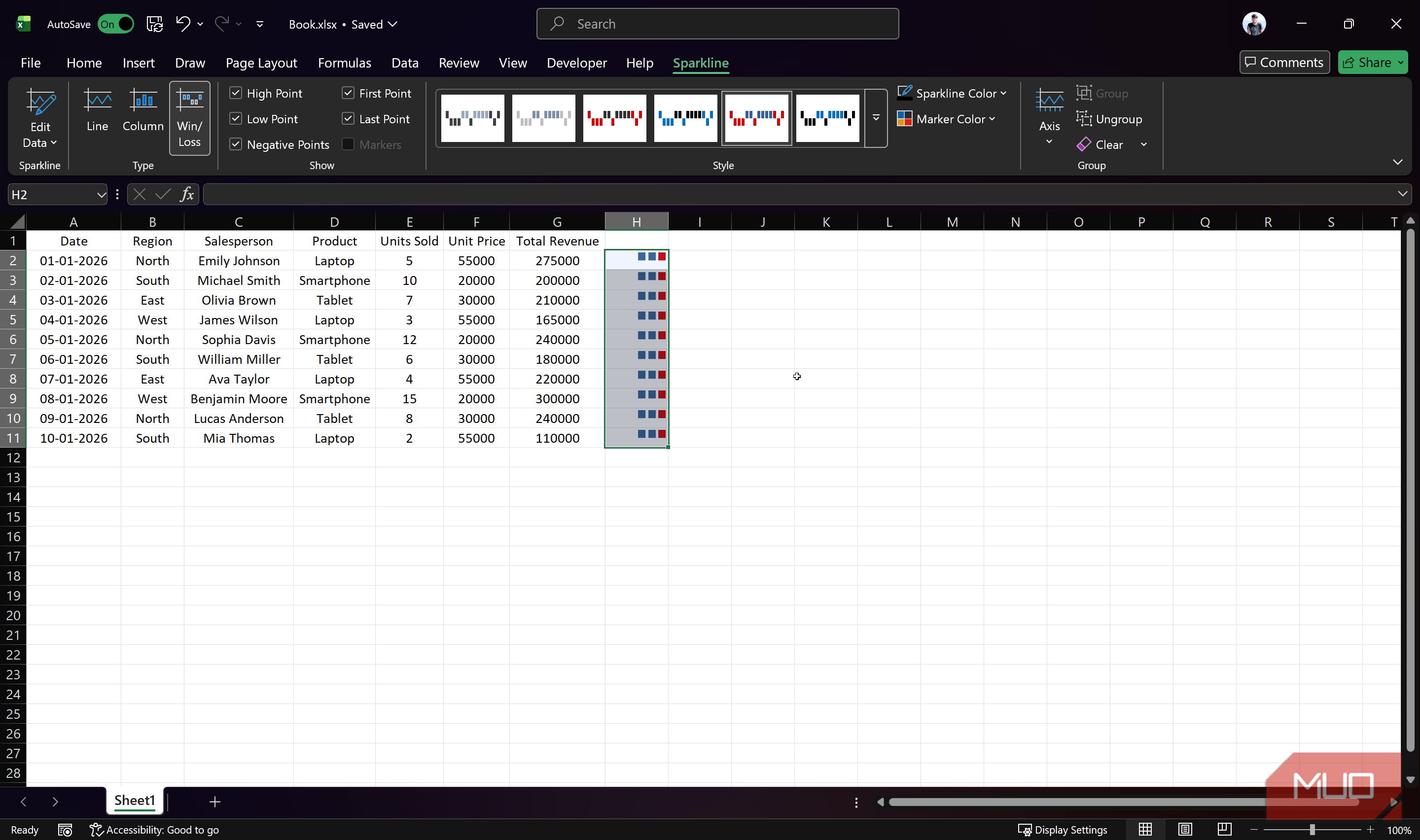Open the Developer ribbon tab
This screenshot has width=1420, height=840.
pyautogui.click(x=577, y=63)
